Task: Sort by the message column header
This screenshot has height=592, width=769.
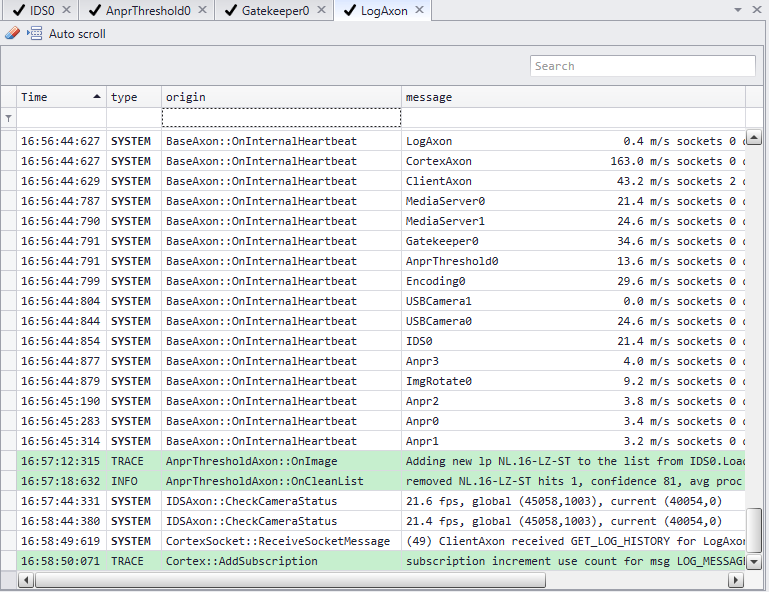Action: [x=573, y=97]
